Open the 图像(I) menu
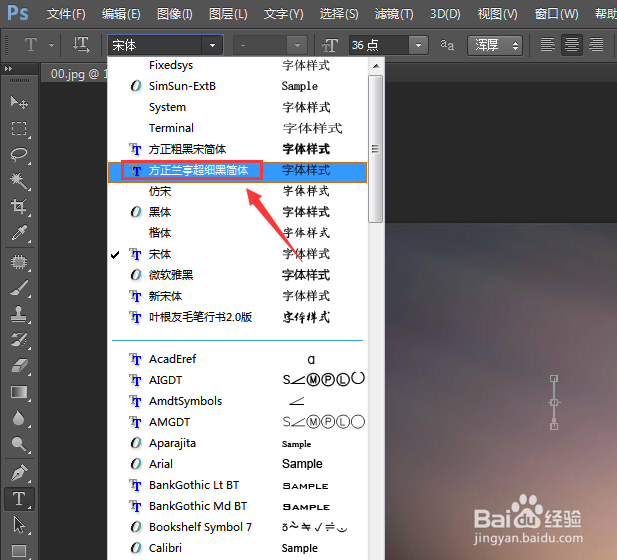 [174, 14]
